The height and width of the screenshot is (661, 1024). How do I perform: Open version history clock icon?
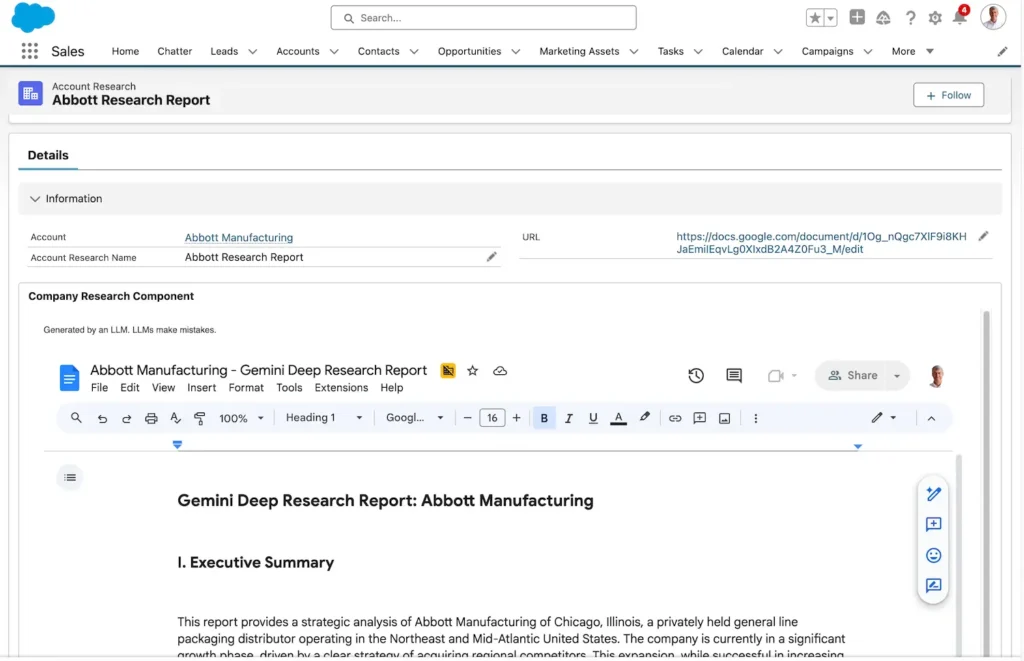[696, 376]
